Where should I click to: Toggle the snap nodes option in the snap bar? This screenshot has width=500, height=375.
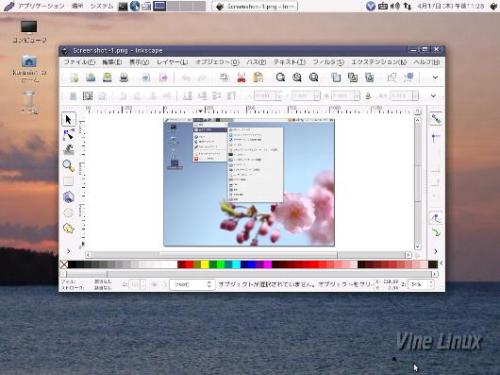coord(436,218)
